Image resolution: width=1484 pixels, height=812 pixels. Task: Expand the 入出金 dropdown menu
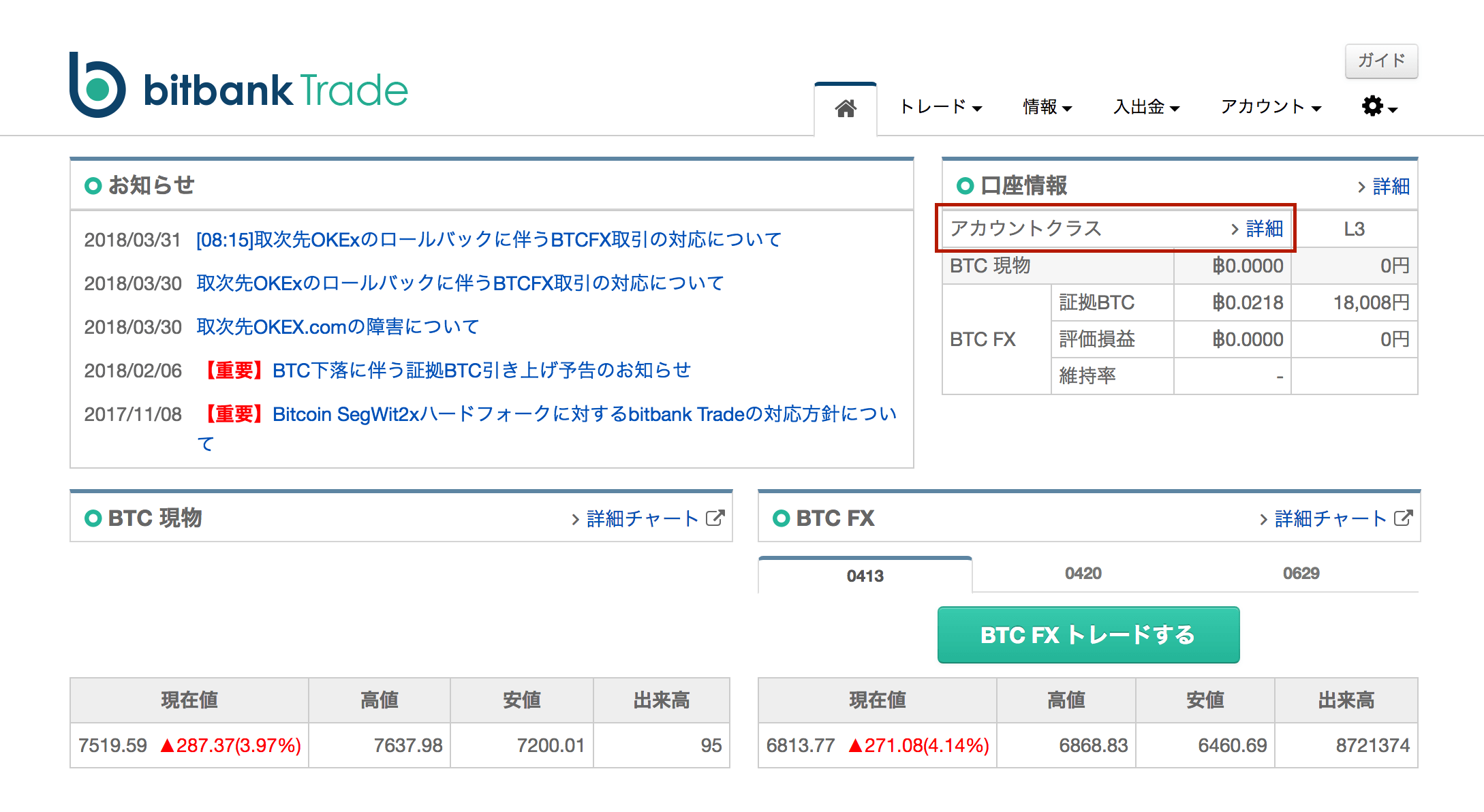coord(1146,107)
